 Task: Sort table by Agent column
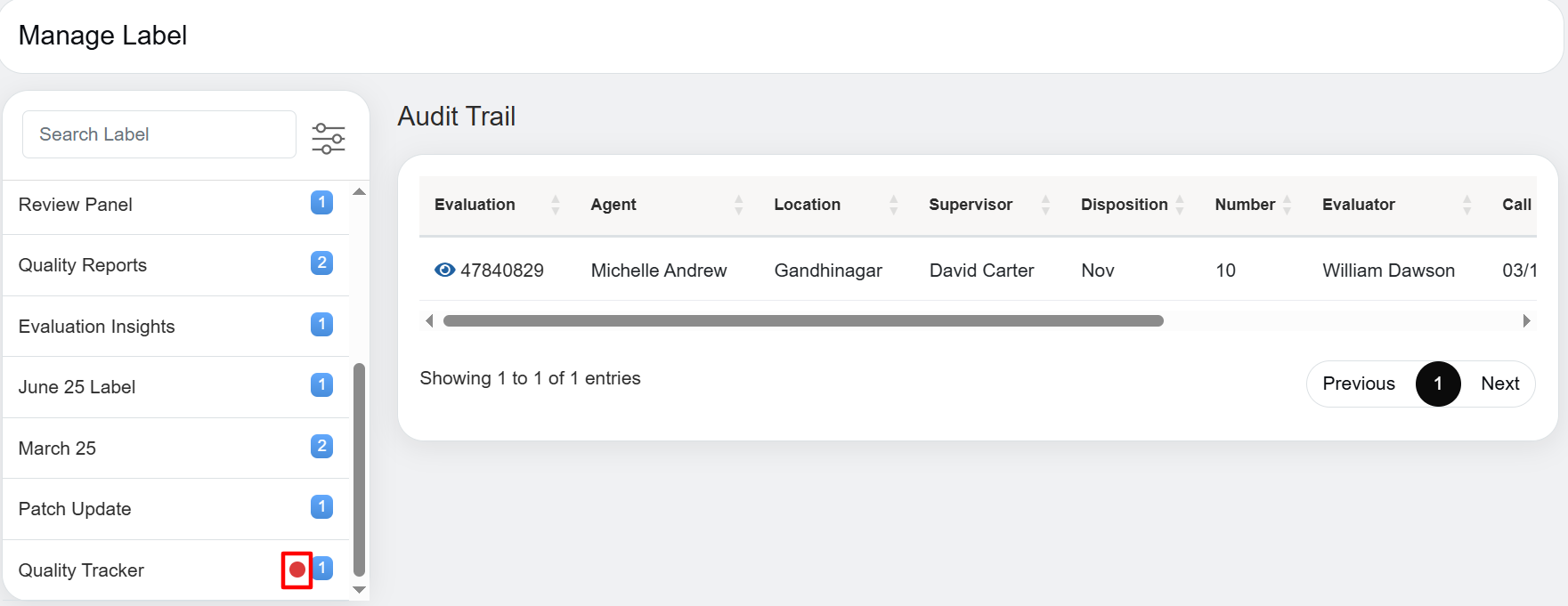(x=738, y=205)
